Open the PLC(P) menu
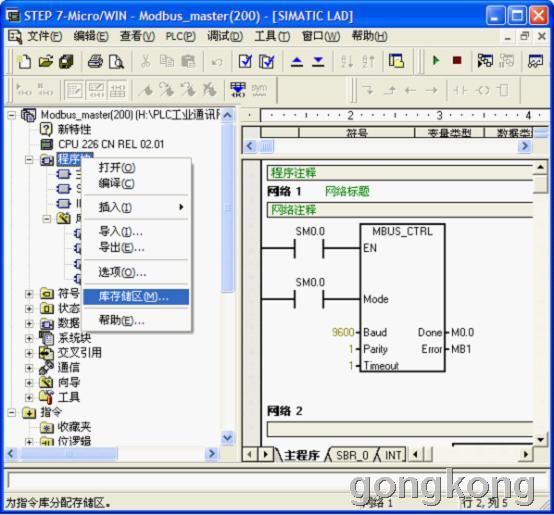The image size is (554, 515). 181,36
